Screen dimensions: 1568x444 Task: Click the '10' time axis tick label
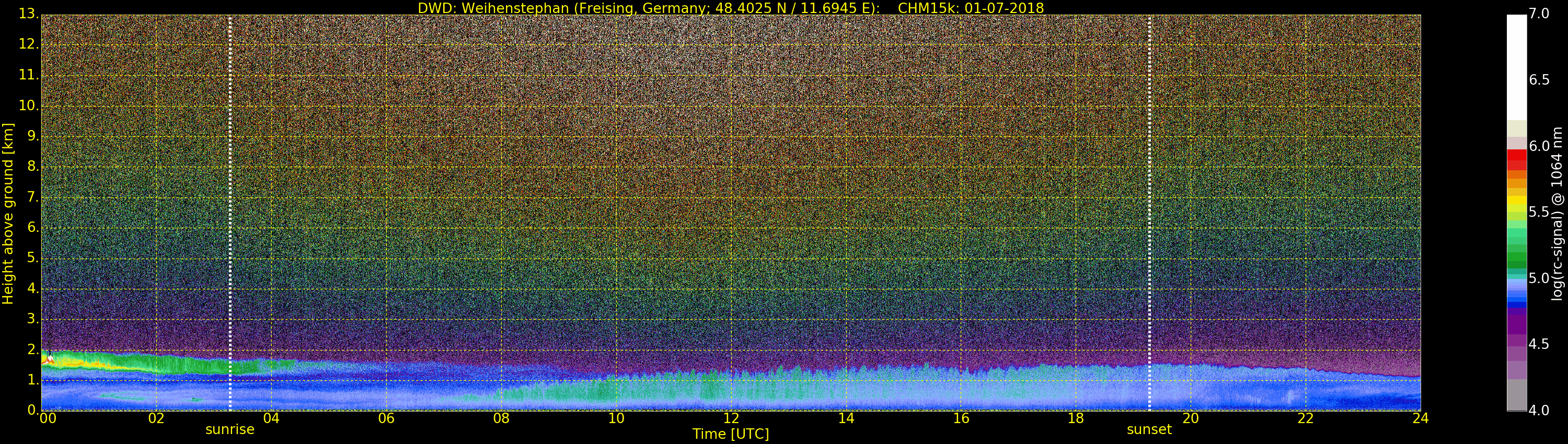[x=616, y=418]
